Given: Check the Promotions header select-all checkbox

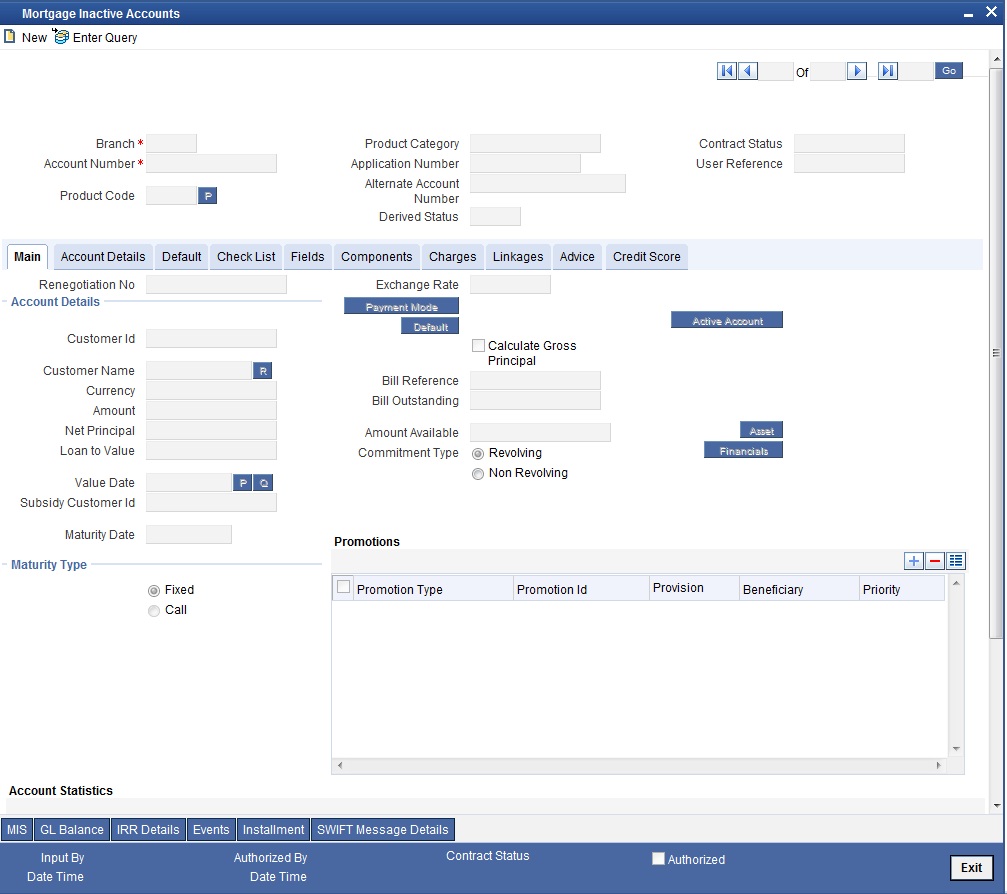Looking at the screenshot, I should coord(344,587).
